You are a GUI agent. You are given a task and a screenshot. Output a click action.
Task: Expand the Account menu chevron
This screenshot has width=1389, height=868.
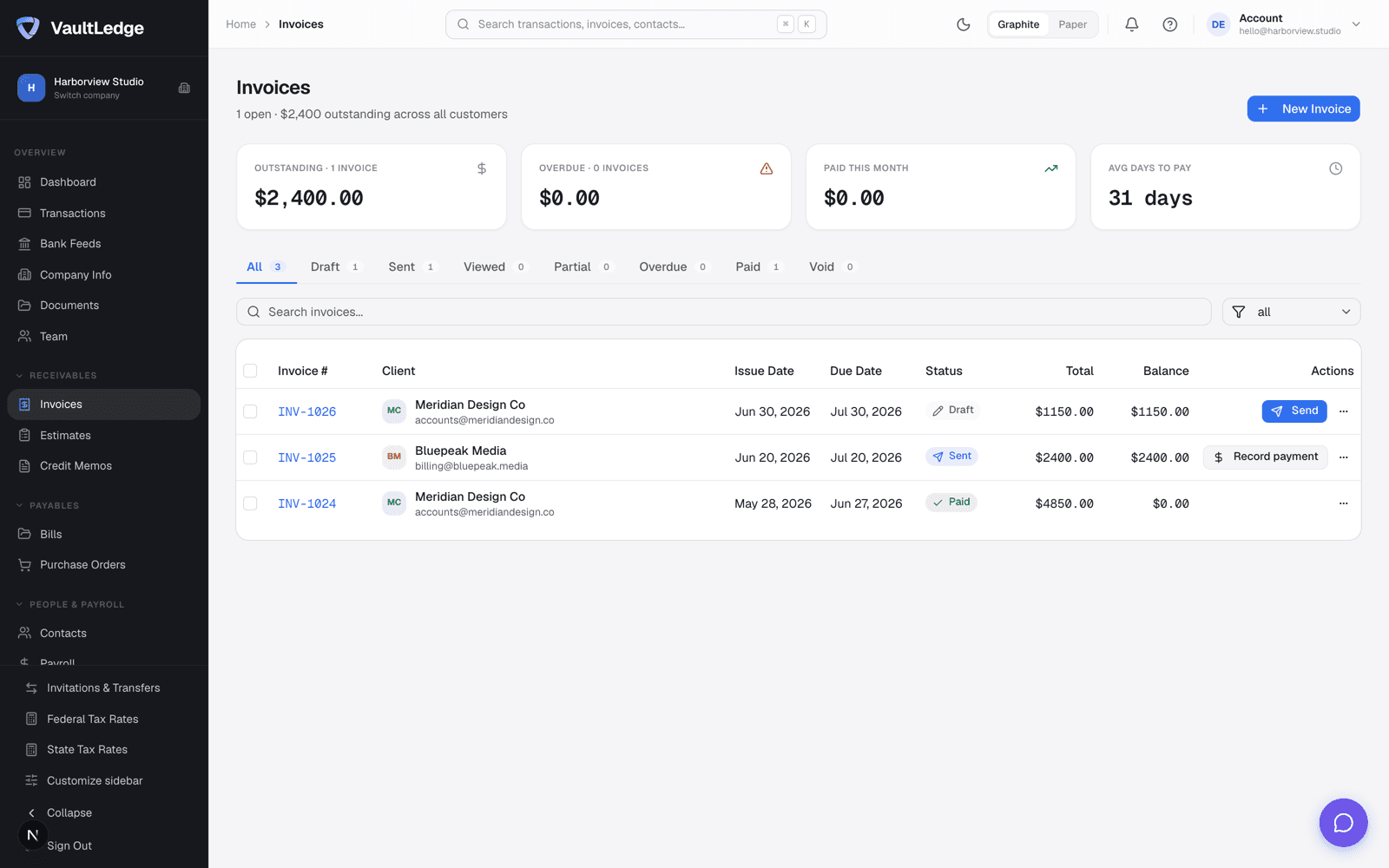(x=1356, y=24)
